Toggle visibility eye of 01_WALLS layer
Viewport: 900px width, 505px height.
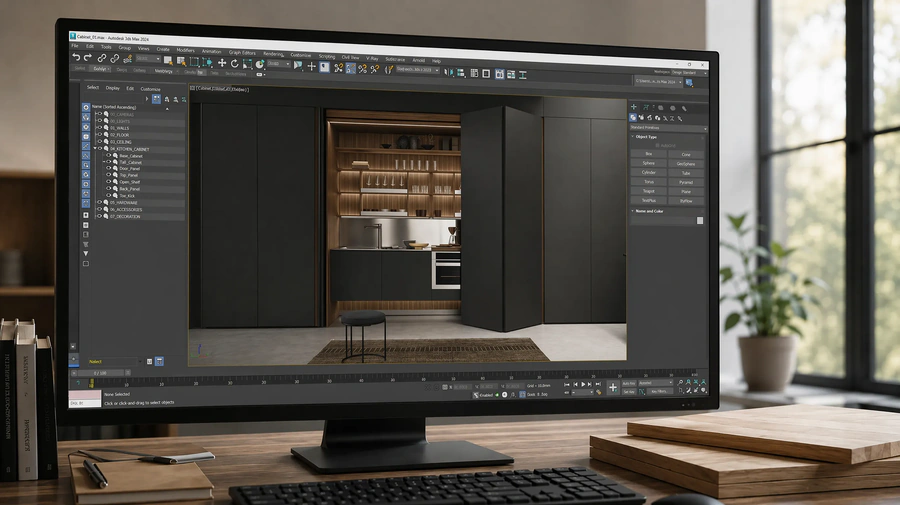click(100, 128)
